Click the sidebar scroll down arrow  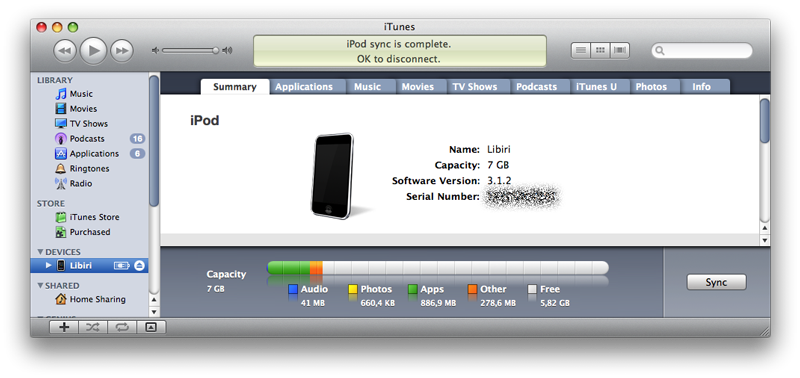coord(154,311)
